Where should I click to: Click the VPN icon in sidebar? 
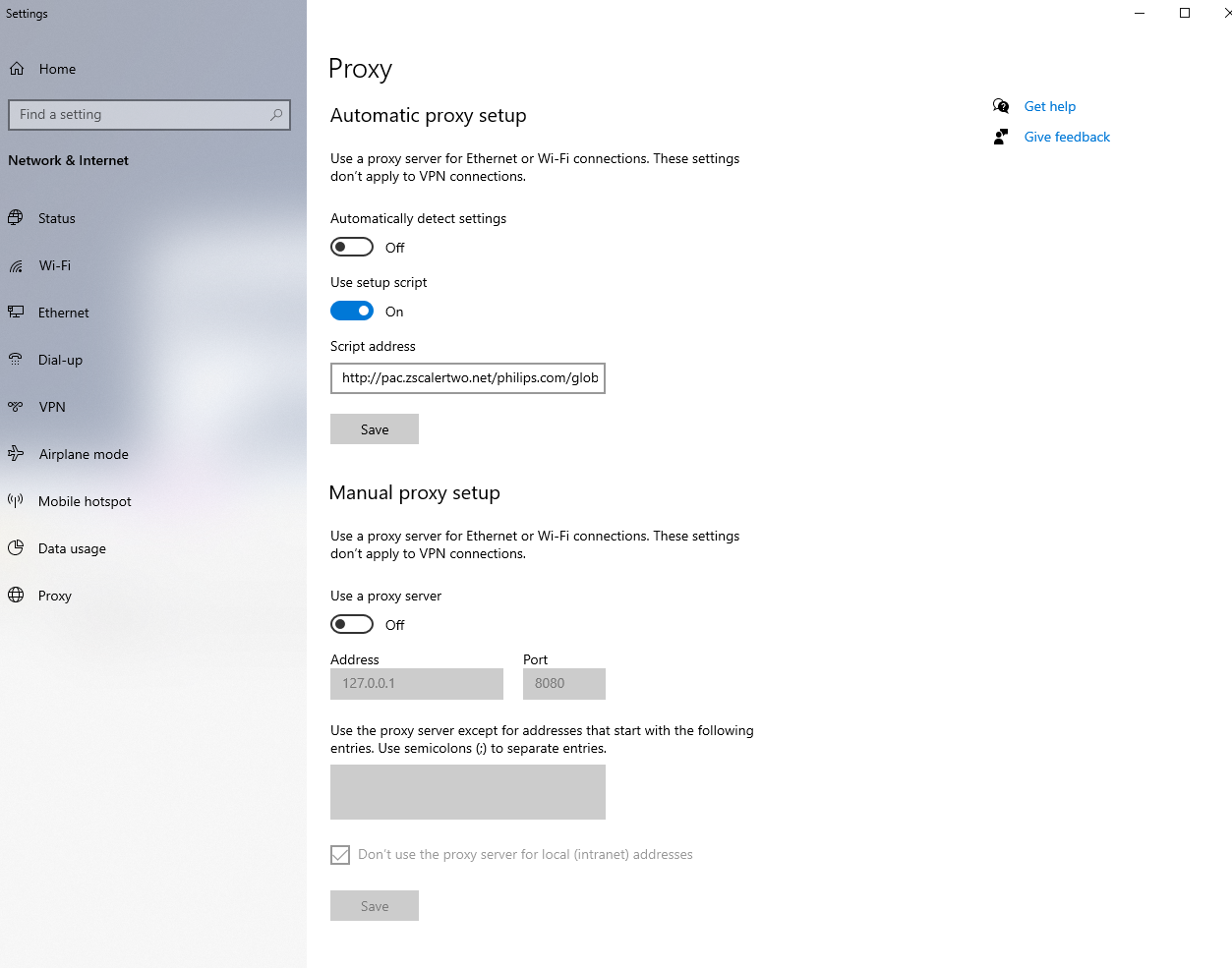click(16, 407)
